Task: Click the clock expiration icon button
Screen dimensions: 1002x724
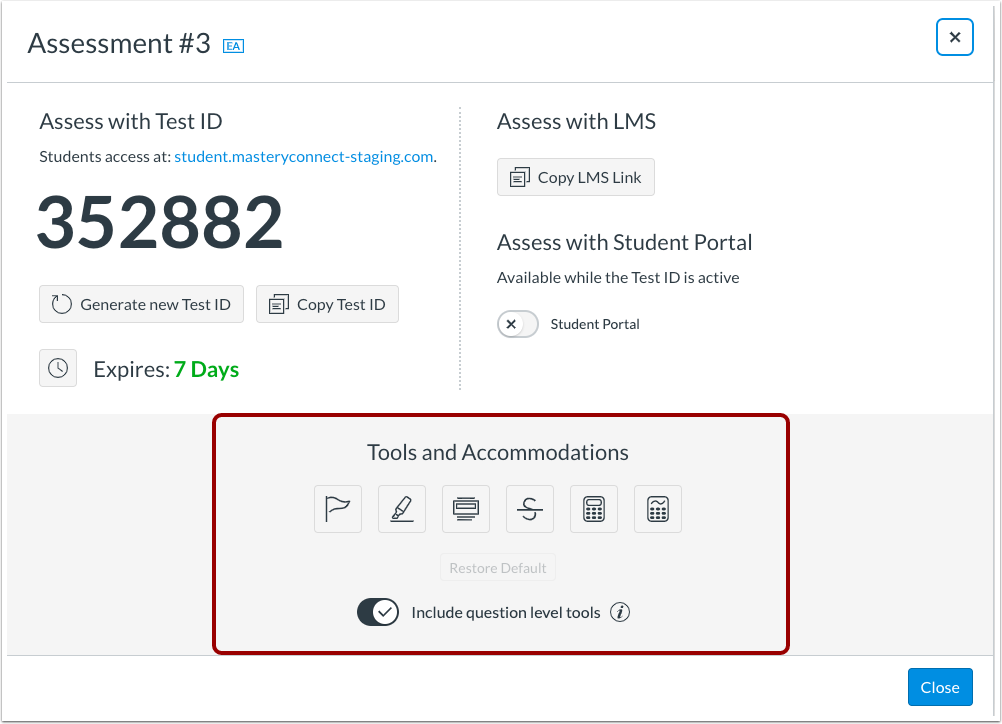Action: point(58,368)
